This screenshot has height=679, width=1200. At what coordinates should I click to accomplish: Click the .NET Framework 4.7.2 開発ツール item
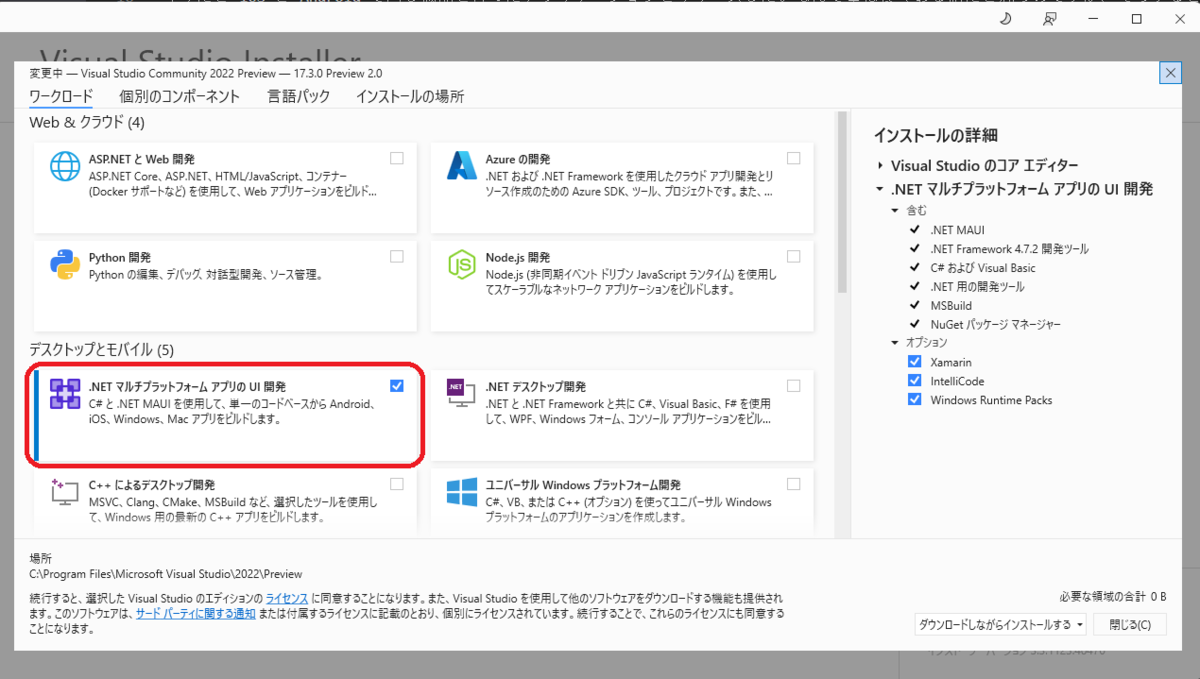[x=1009, y=249]
